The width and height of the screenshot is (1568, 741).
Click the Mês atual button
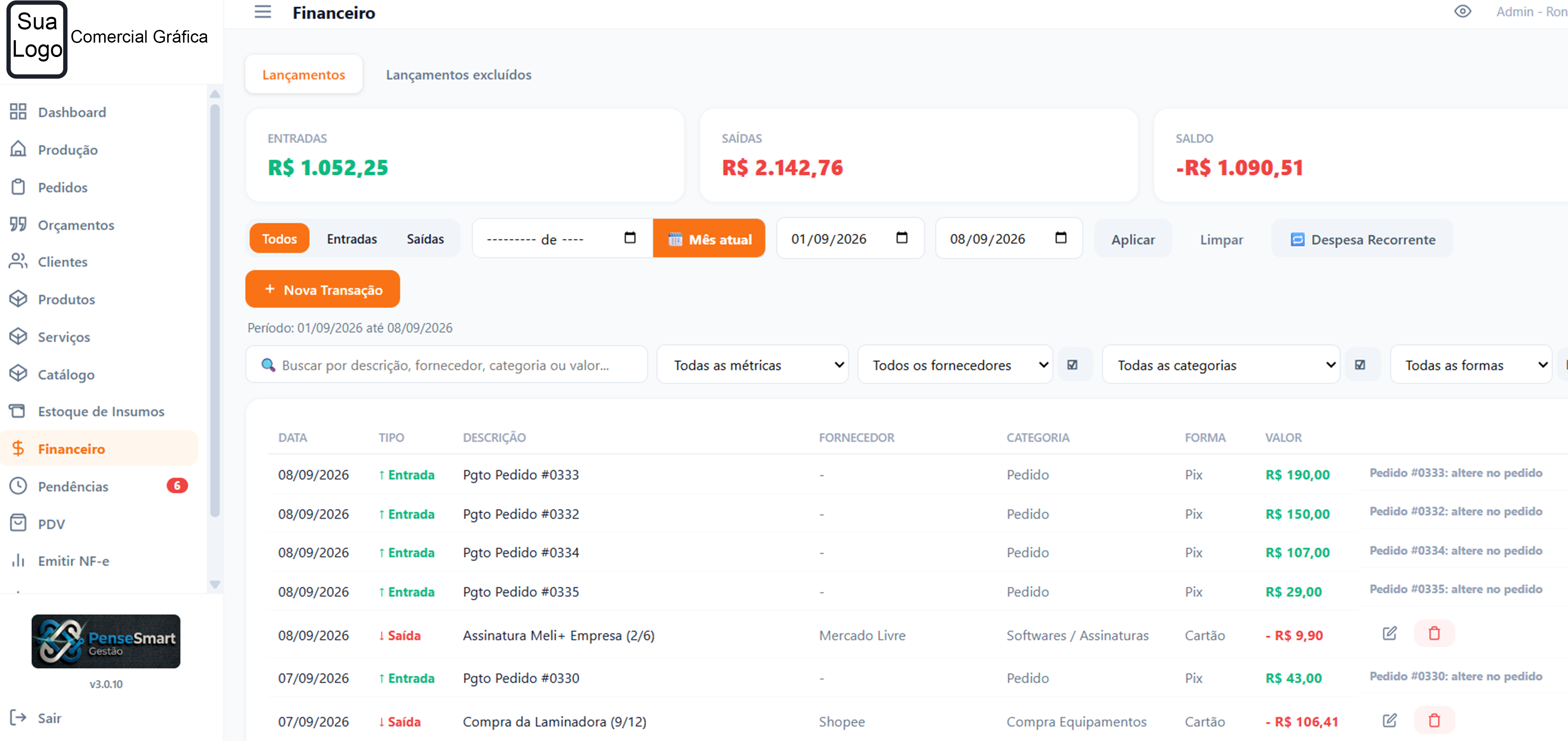pos(709,239)
